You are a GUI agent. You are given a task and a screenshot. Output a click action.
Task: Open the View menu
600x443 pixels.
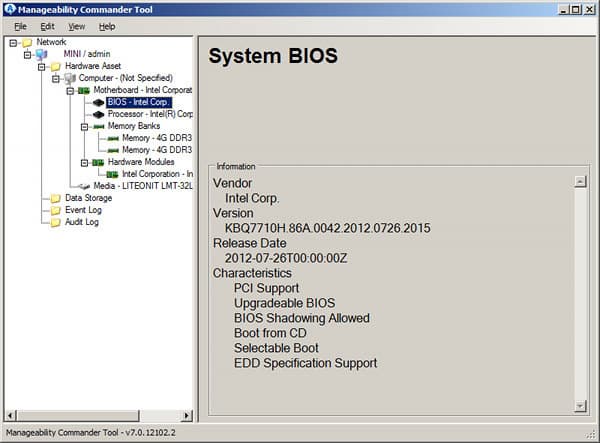click(x=77, y=26)
